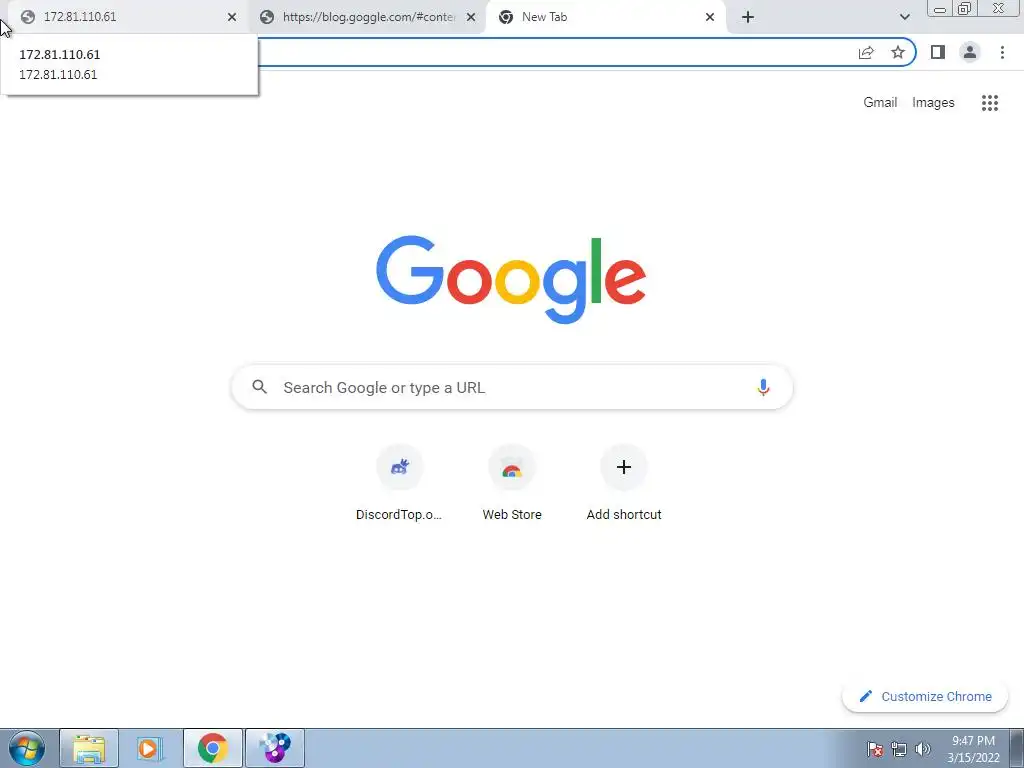Image resolution: width=1024 pixels, height=768 pixels.
Task: Restore down the Chrome window
Action: coord(964,8)
